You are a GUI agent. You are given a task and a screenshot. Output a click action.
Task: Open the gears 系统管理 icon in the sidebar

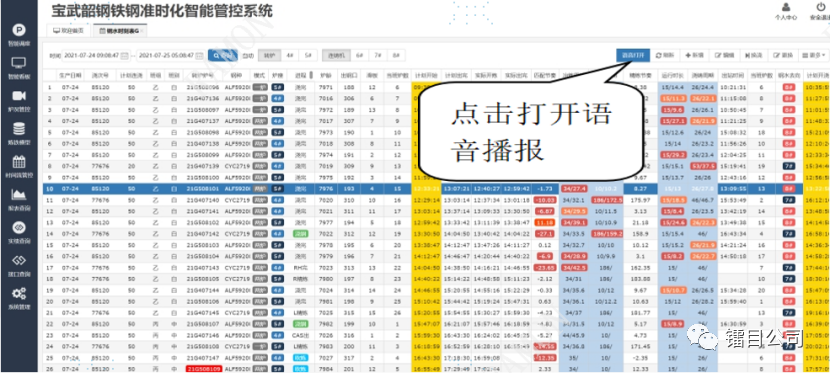pyautogui.click(x=19, y=293)
